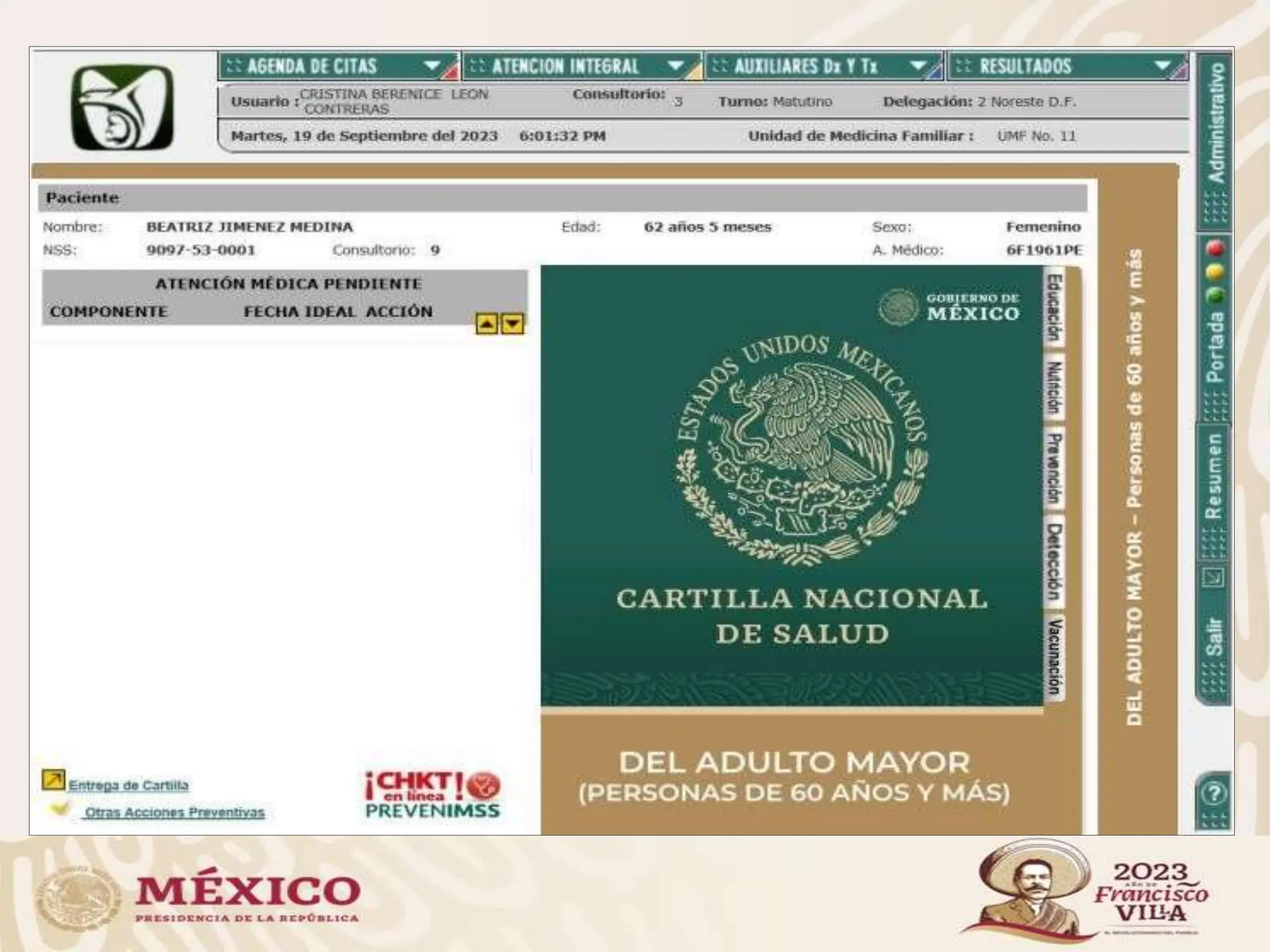Open the Entrega de Cartilla link

tap(128, 785)
